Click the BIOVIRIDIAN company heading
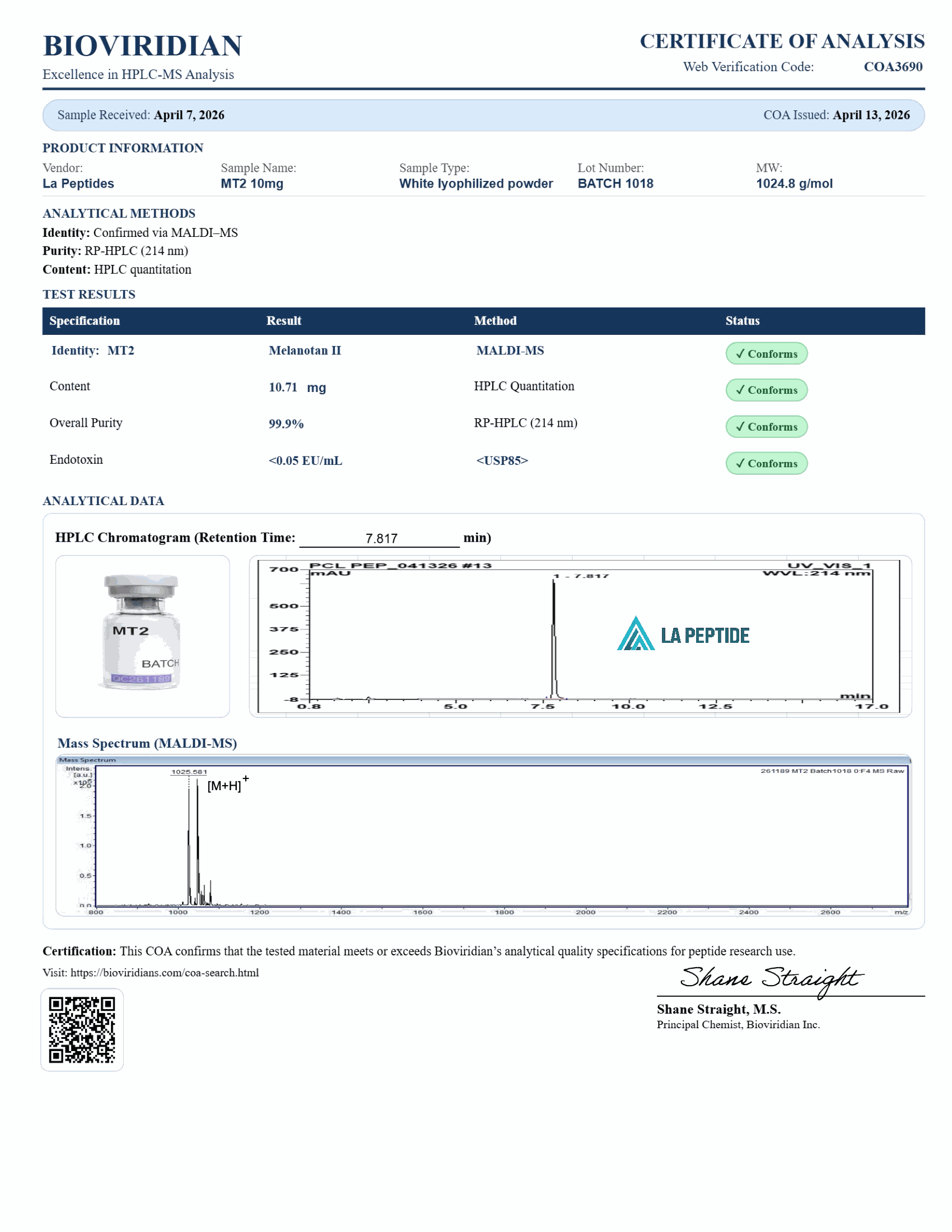 [142, 46]
